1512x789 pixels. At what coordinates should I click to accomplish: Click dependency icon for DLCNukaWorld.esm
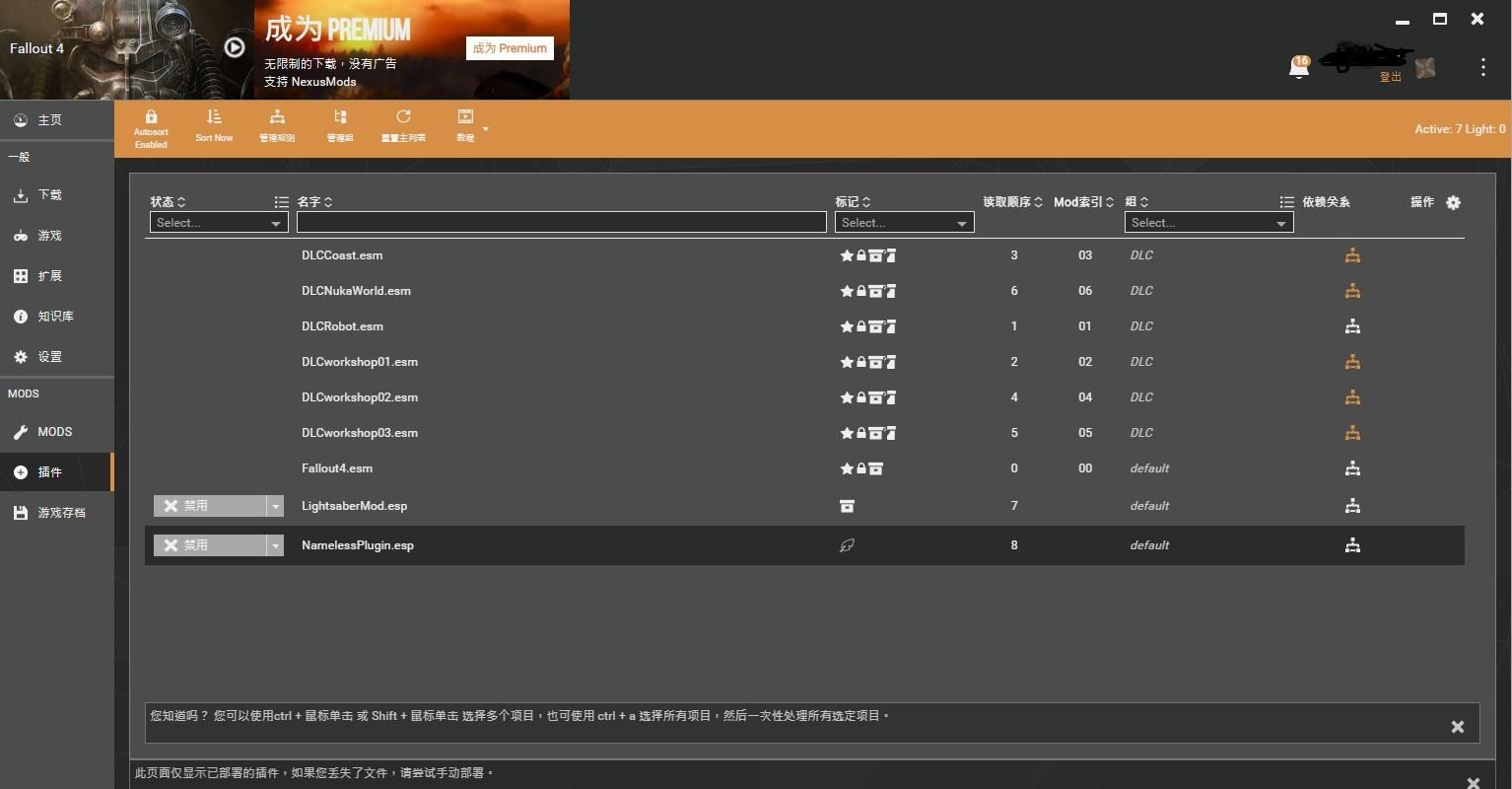1352,291
